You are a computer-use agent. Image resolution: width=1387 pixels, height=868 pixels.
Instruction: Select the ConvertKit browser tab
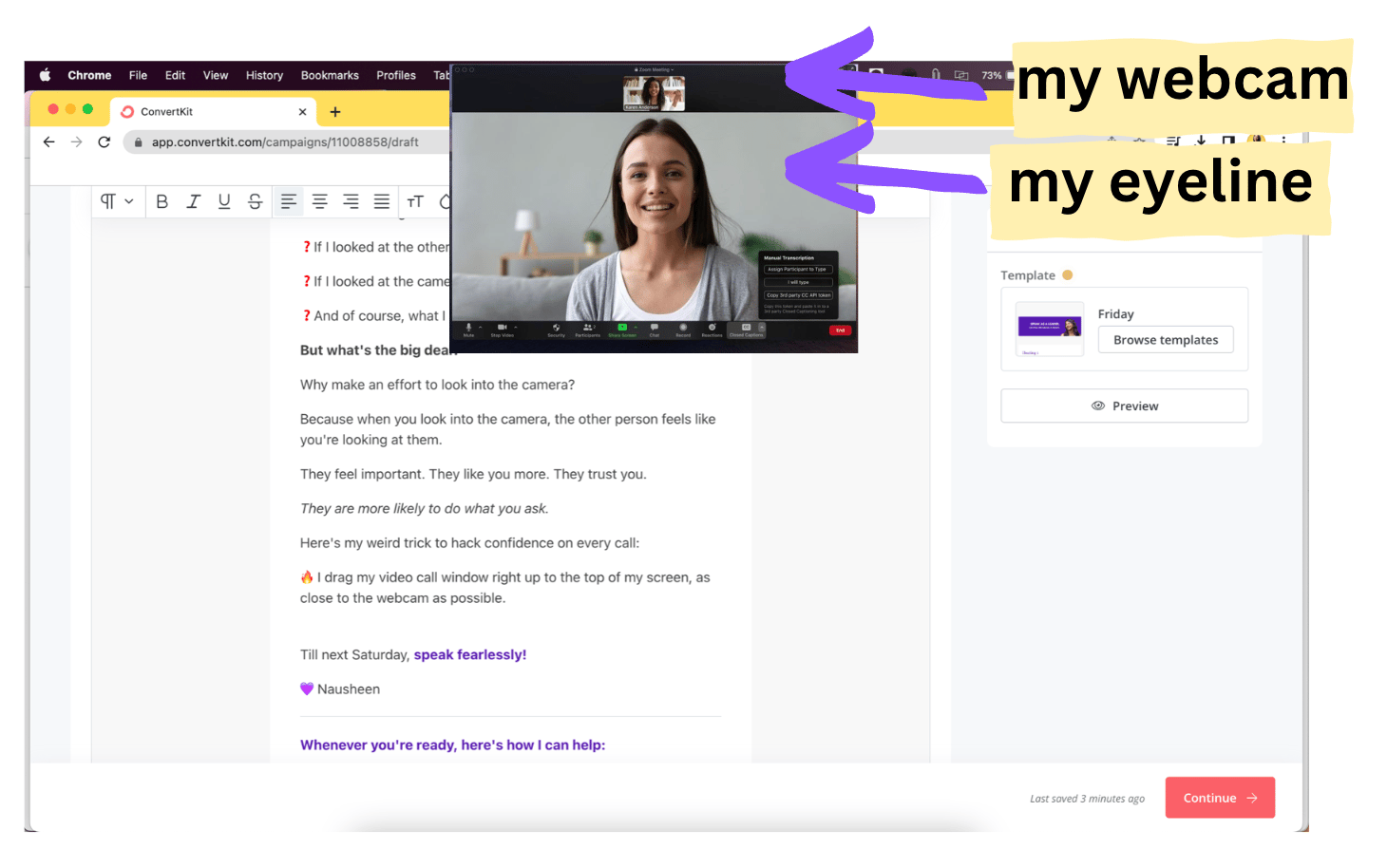214,111
